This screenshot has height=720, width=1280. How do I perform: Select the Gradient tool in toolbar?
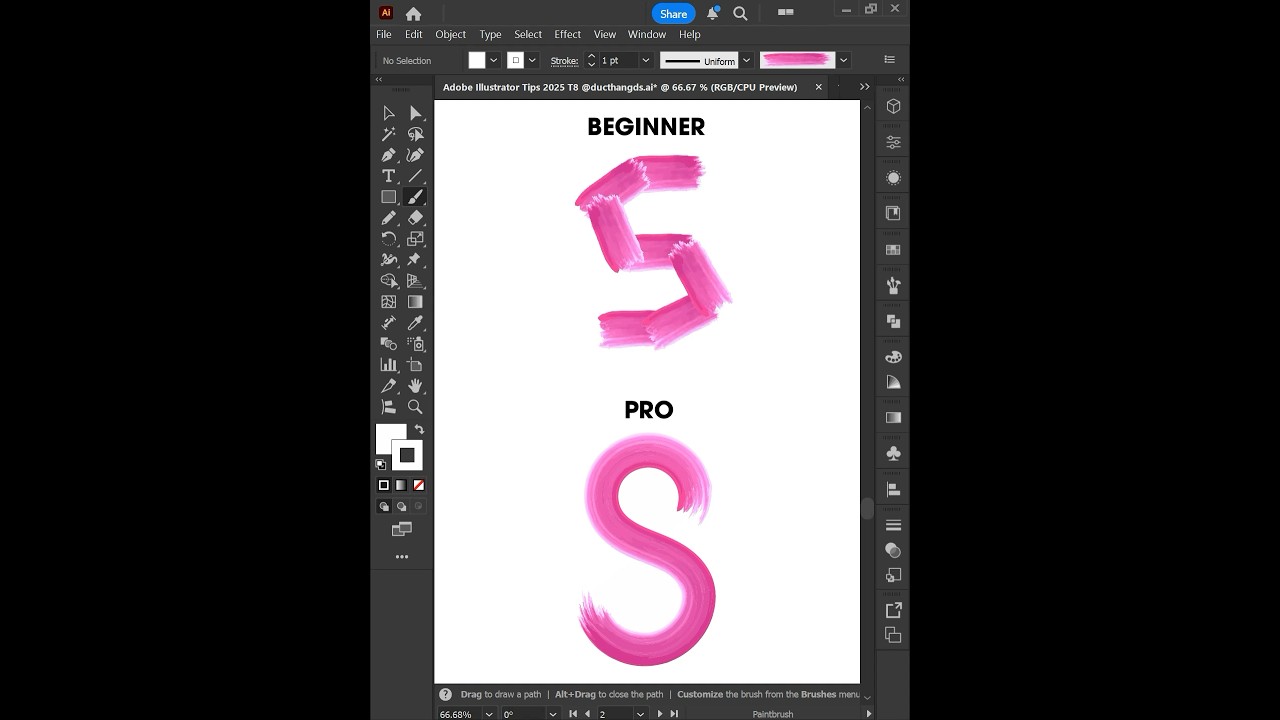(415, 302)
